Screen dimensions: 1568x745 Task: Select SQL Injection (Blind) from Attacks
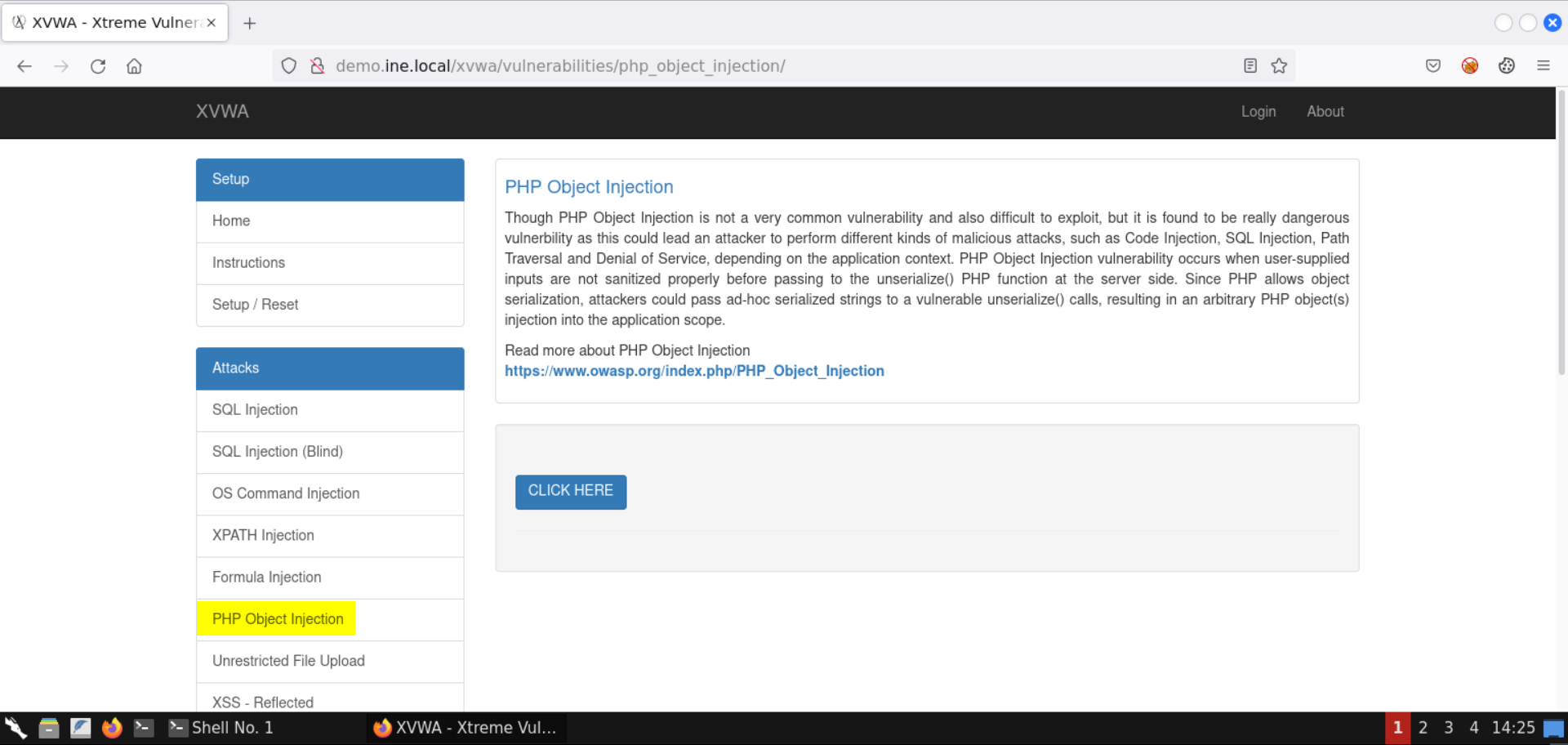(277, 452)
